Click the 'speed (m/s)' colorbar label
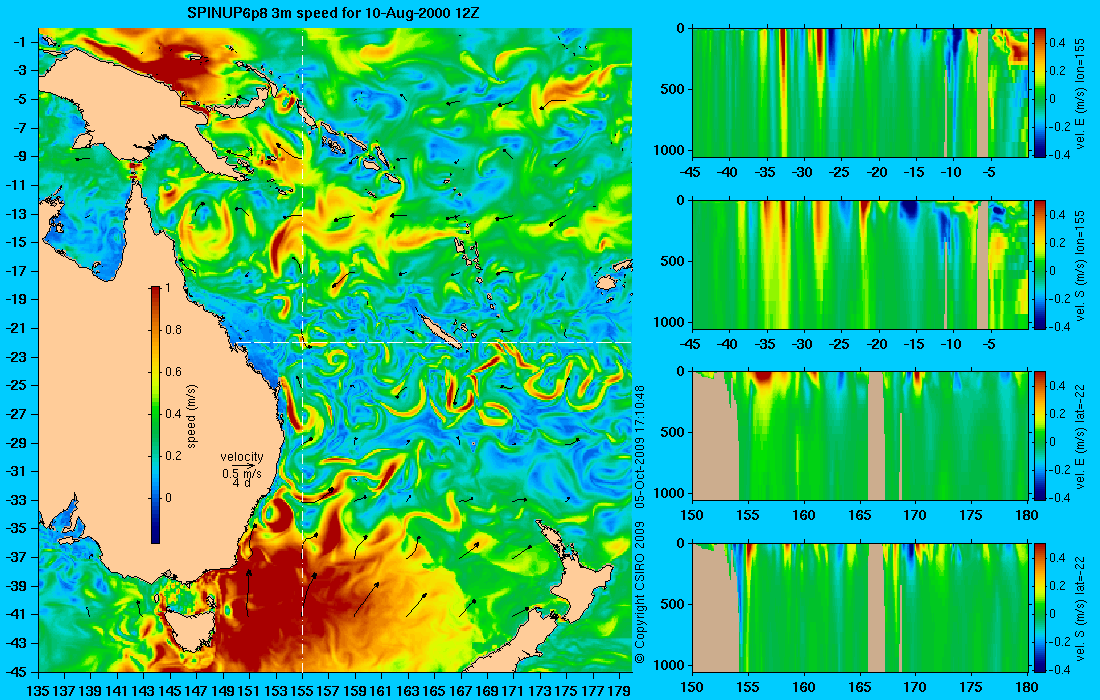 pos(192,416)
